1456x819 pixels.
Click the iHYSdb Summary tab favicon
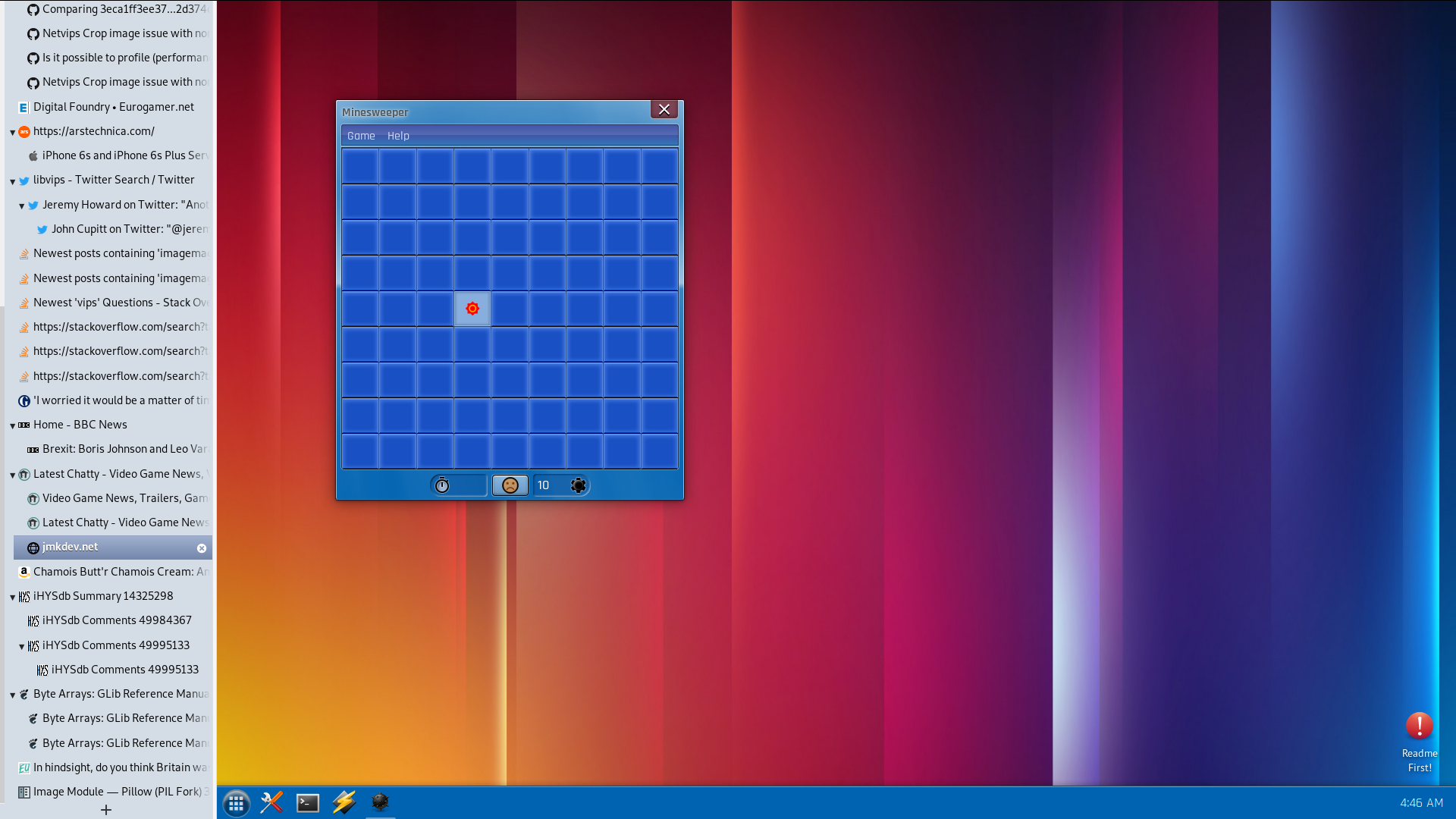point(24,597)
